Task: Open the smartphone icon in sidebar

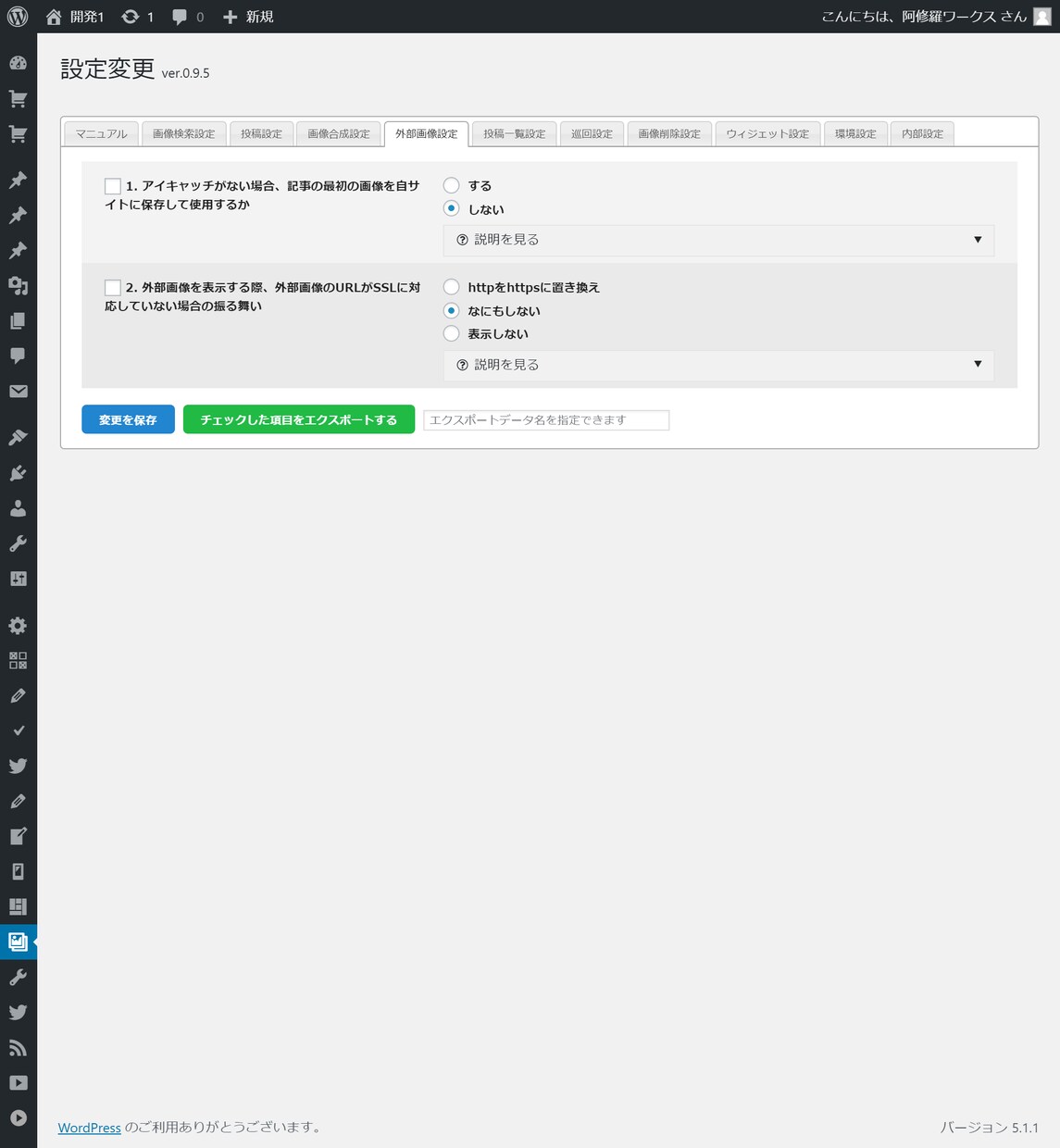Action: coord(18,871)
